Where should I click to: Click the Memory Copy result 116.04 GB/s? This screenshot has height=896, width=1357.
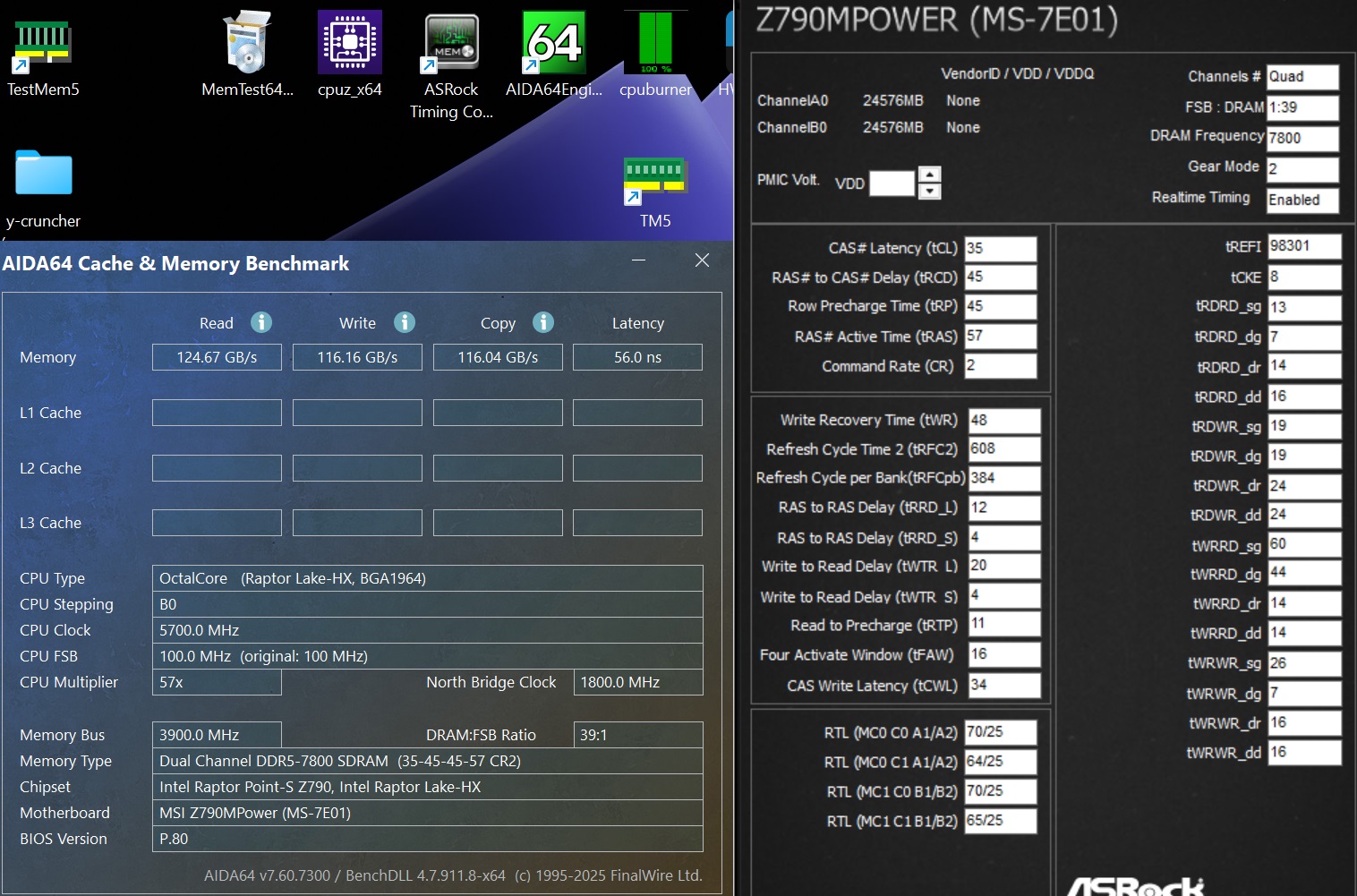[x=498, y=357]
